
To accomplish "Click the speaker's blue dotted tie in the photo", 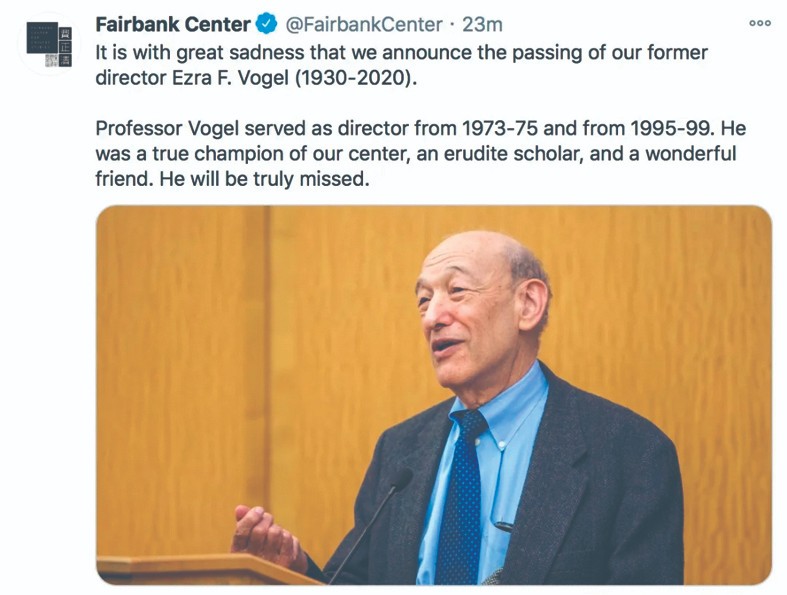I will (x=462, y=497).
